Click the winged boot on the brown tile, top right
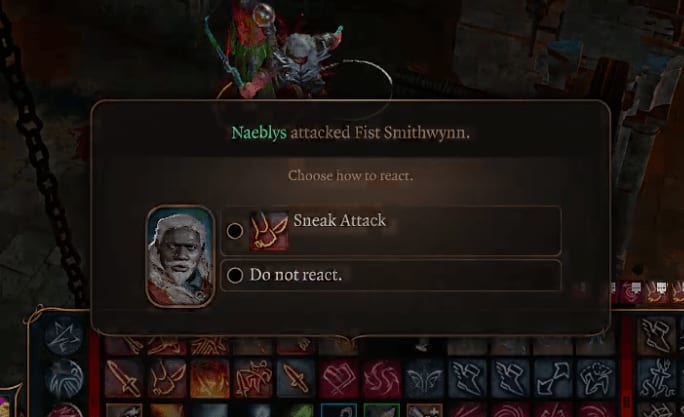Viewport: 684px width, 417px height. [657, 335]
